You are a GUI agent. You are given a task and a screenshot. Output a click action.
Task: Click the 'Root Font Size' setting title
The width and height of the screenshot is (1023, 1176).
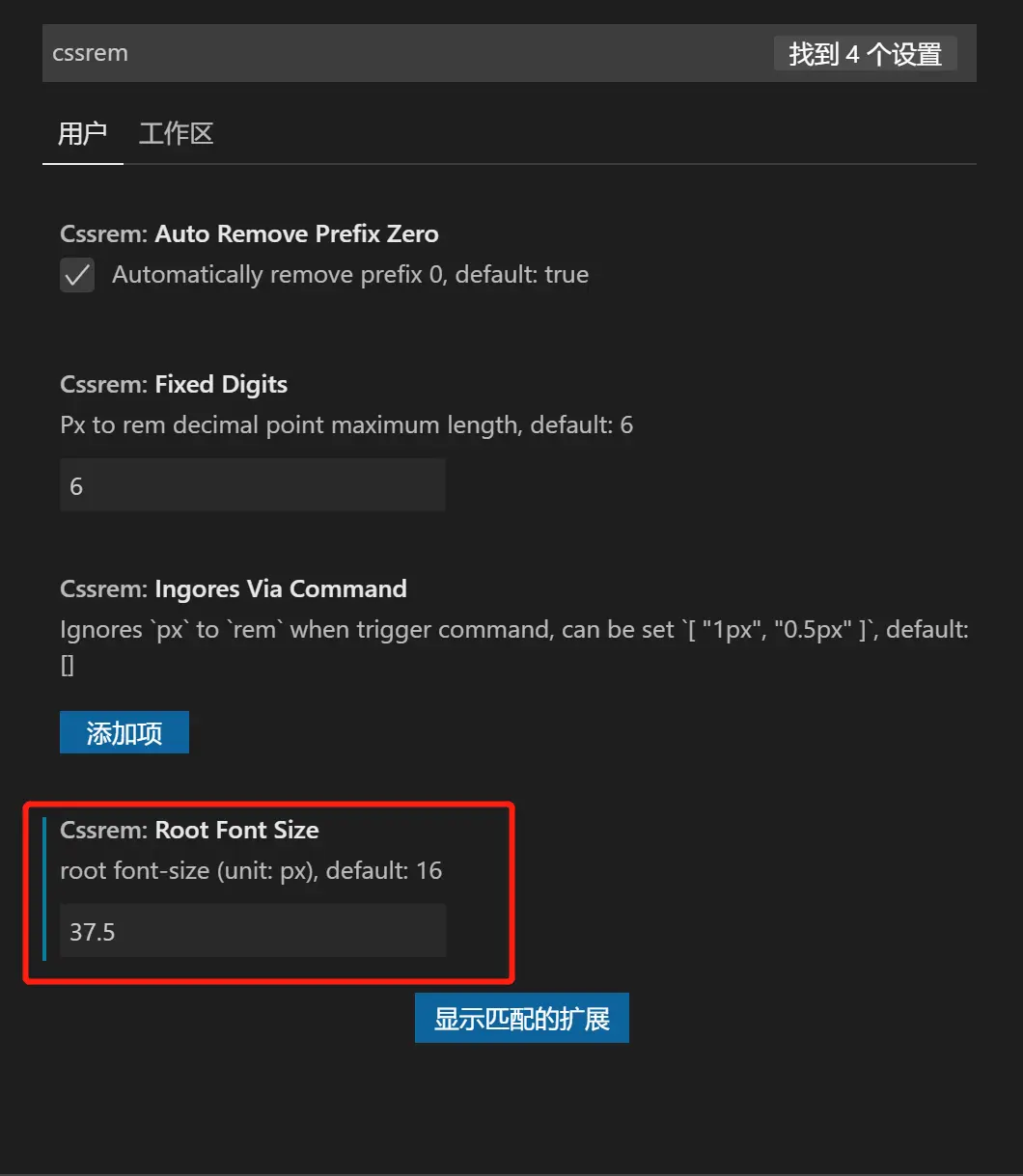(236, 831)
